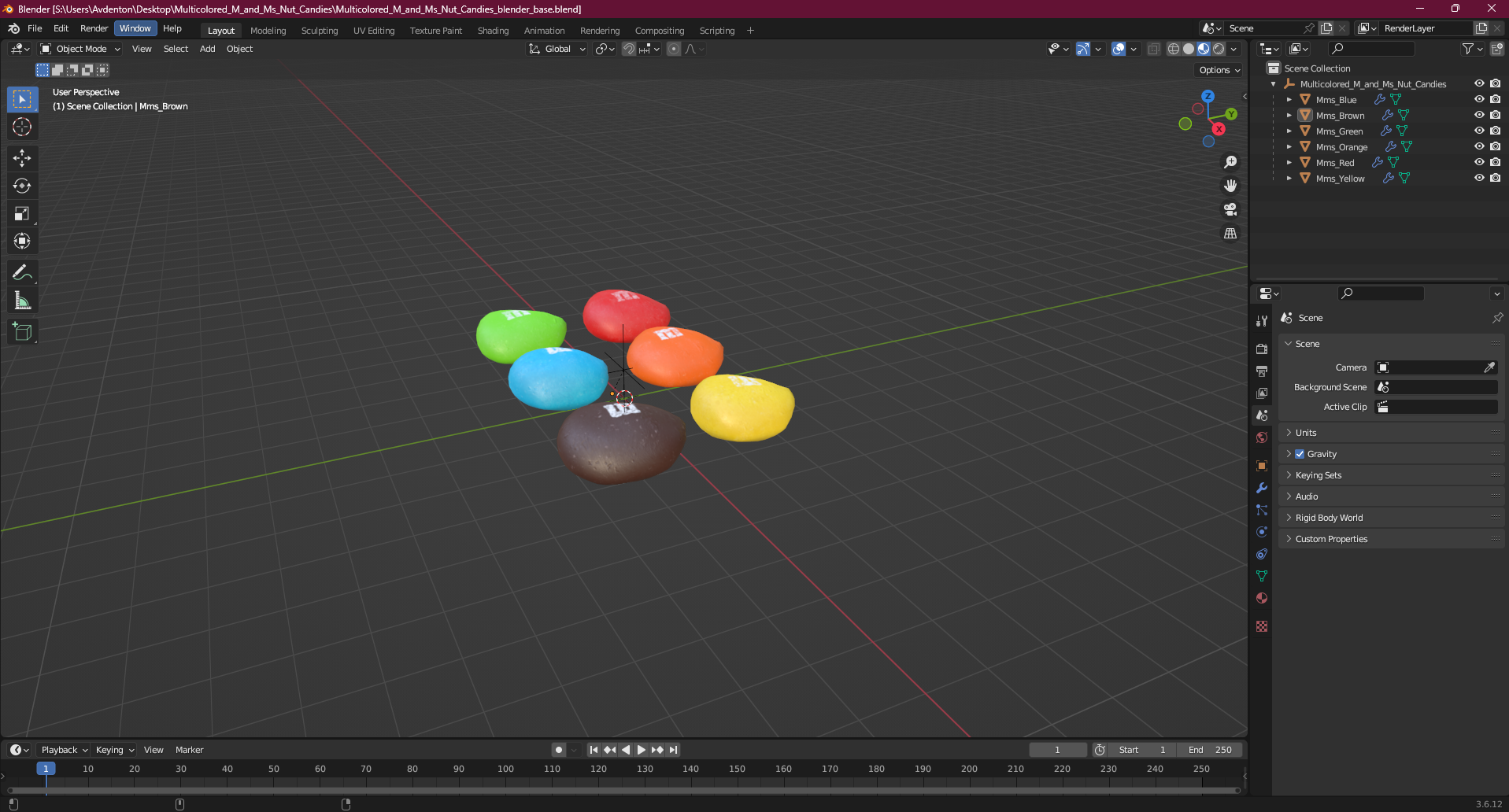Click the zoom viewport magnifier icon
Image resolution: width=1509 pixels, height=812 pixels.
(x=1230, y=162)
